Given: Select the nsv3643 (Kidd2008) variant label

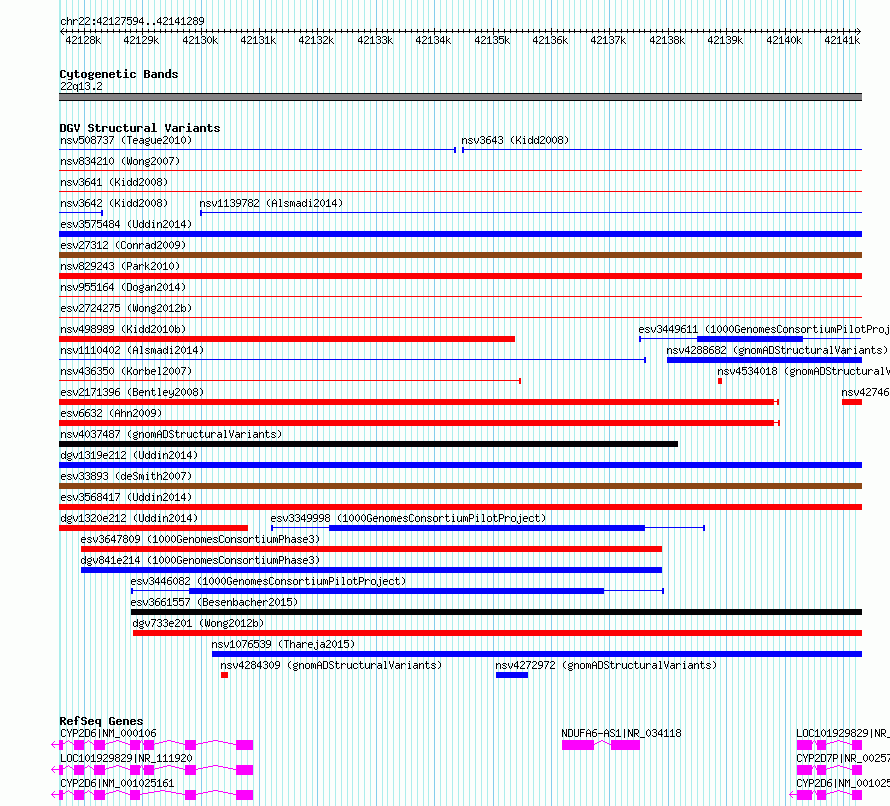Looking at the screenshot, I should (515, 140).
